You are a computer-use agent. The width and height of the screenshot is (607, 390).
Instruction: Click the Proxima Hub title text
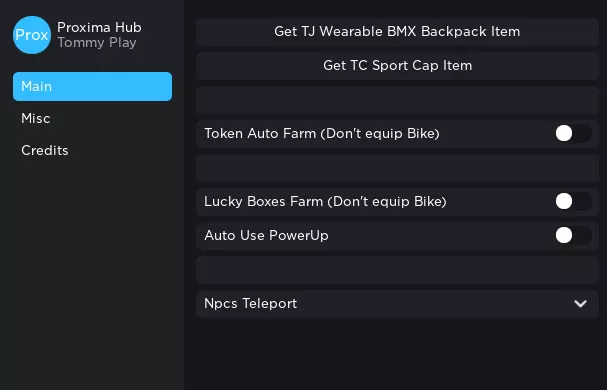coord(99,27)
